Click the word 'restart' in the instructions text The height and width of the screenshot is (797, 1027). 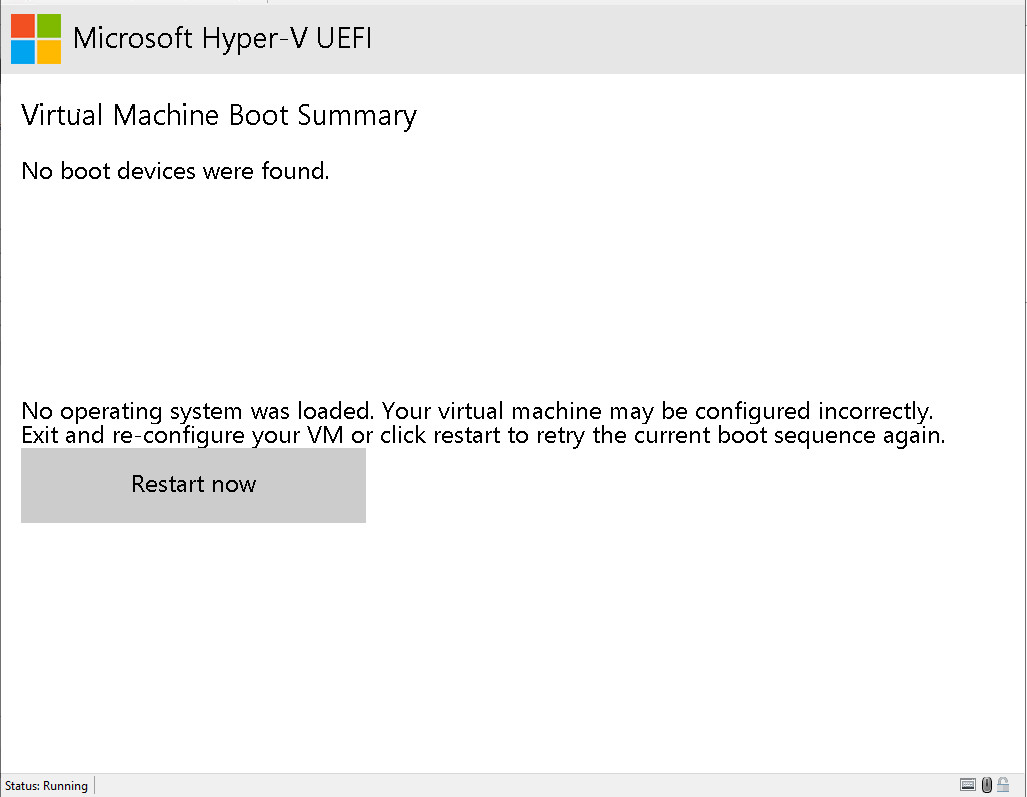click(466, 436)
